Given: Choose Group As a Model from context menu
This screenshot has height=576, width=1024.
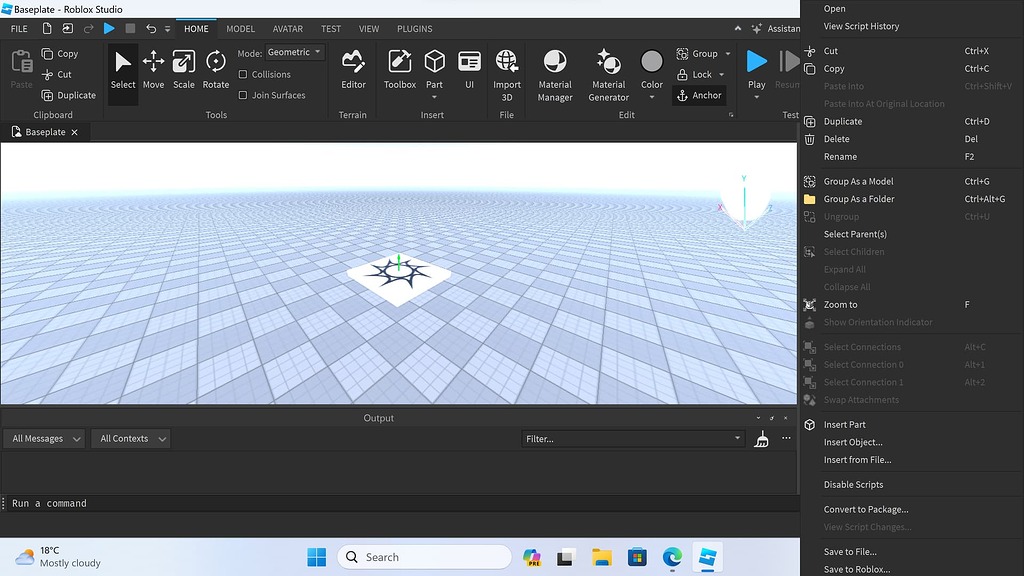Looking at the screenshot, I should 858,182.
